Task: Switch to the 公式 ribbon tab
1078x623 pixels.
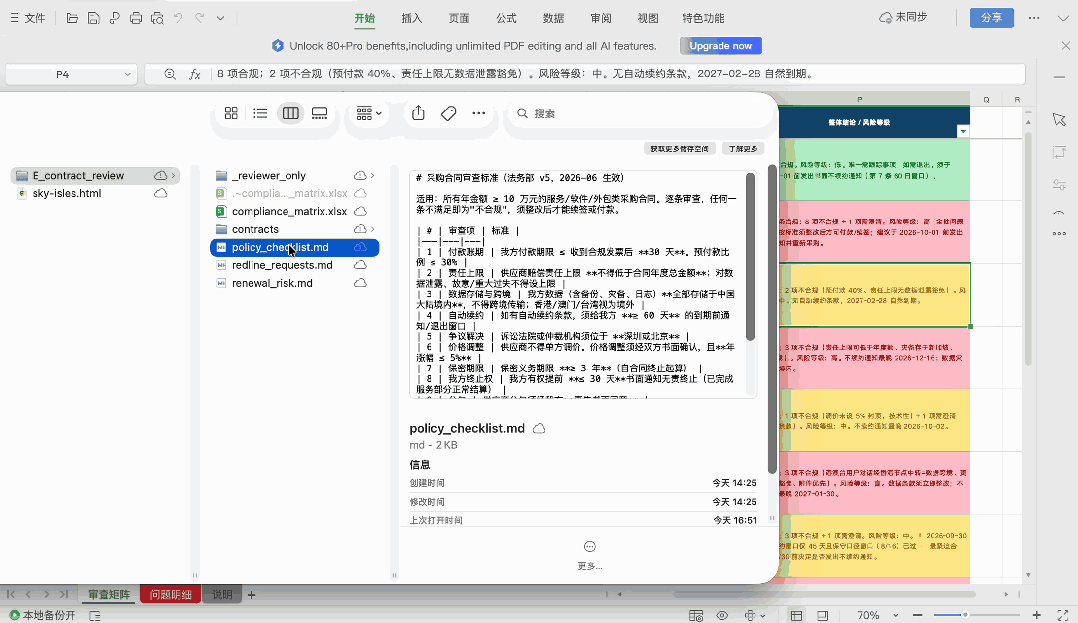Action: click(506, 19)
